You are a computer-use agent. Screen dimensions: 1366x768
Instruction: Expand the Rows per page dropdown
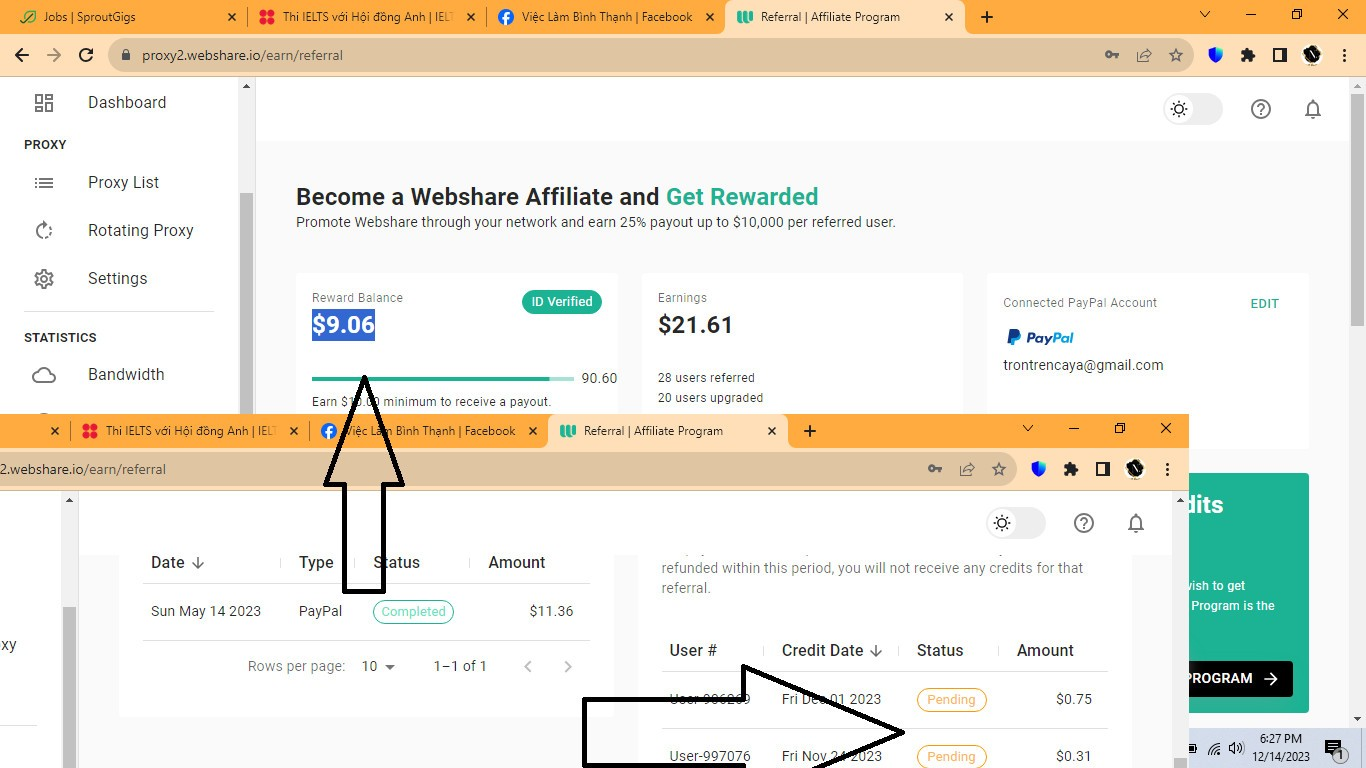[x=379, y=666]
